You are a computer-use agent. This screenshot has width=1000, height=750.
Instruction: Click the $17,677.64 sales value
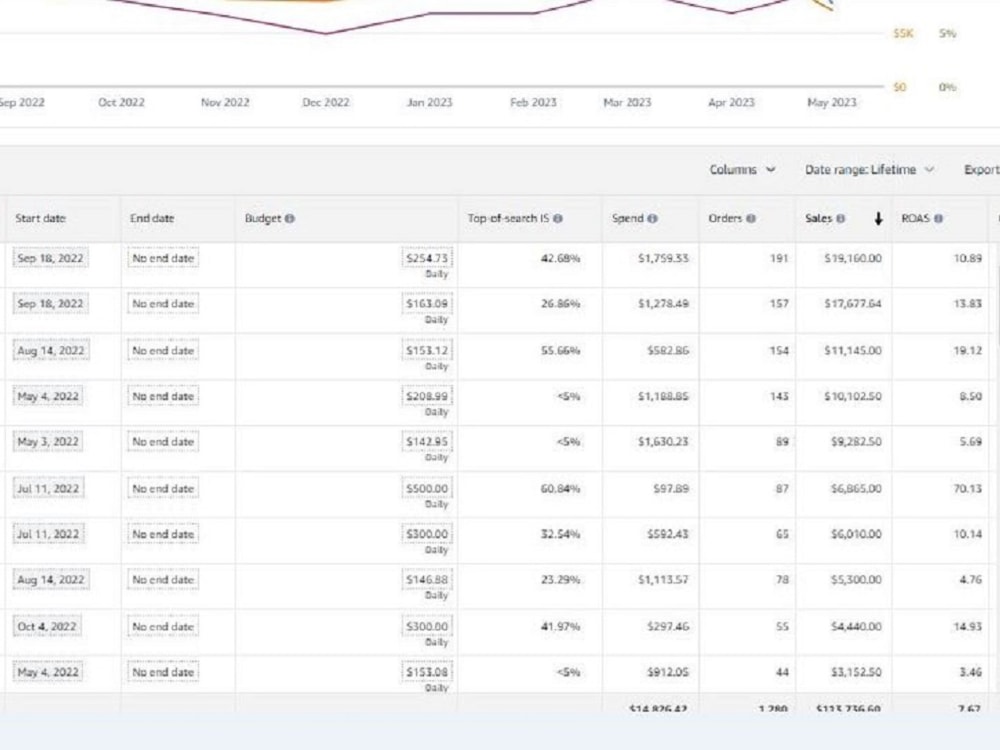(x=853, y=304)
